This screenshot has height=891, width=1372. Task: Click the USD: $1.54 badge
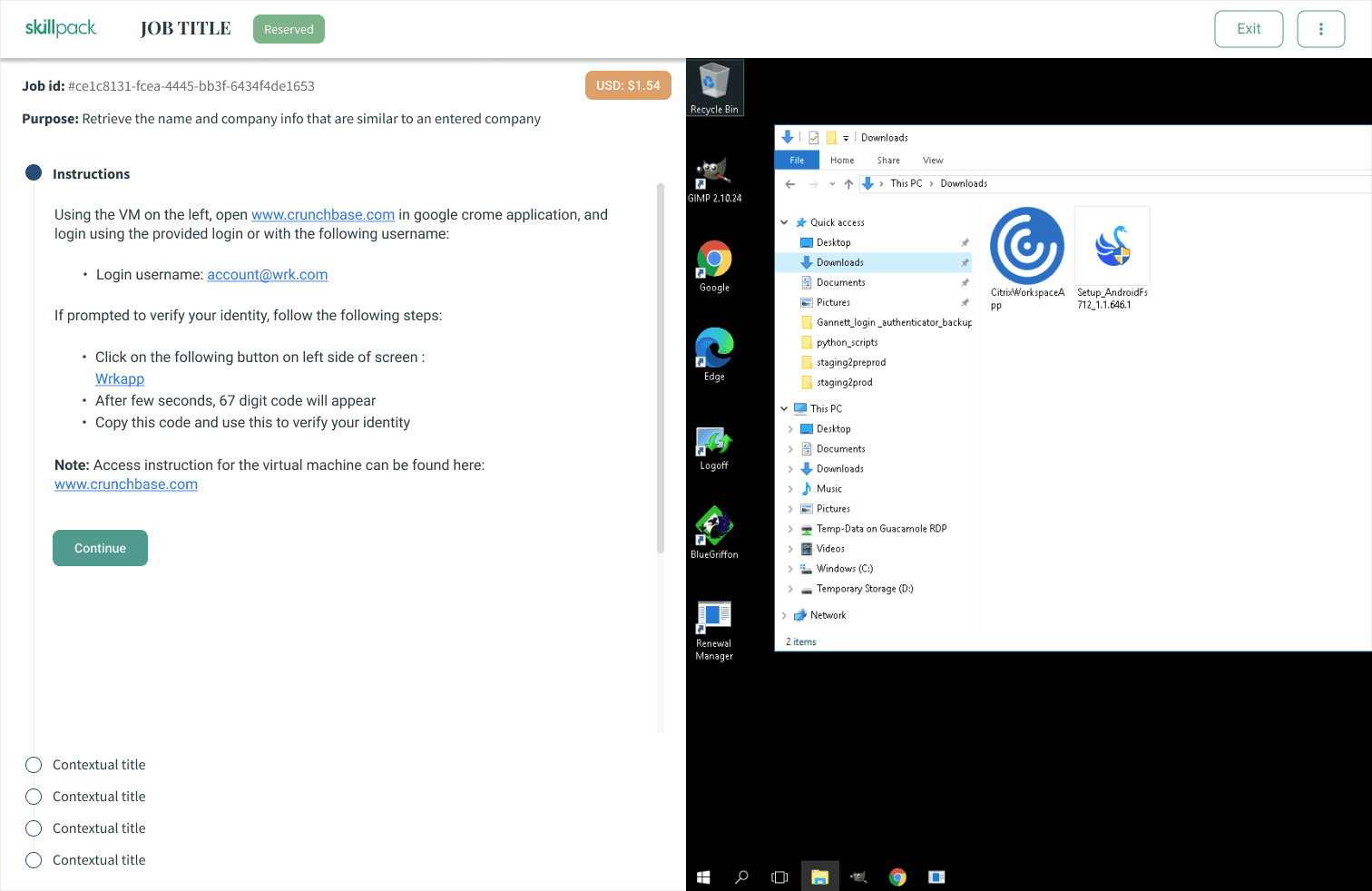point(628,85)
